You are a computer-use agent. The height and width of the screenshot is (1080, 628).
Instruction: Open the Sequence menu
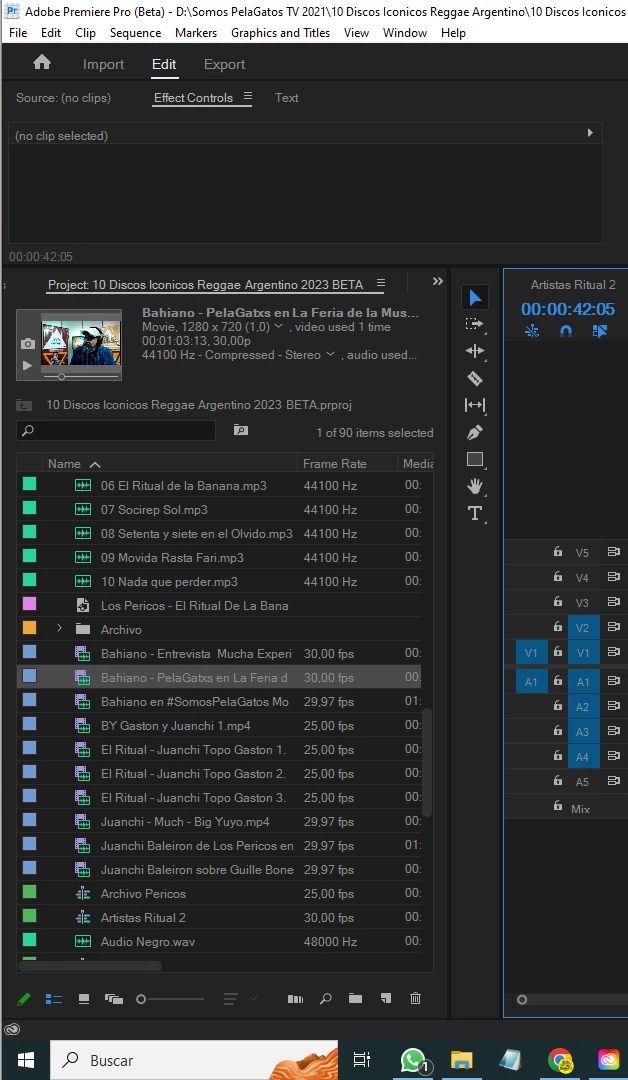coord(135,32)
